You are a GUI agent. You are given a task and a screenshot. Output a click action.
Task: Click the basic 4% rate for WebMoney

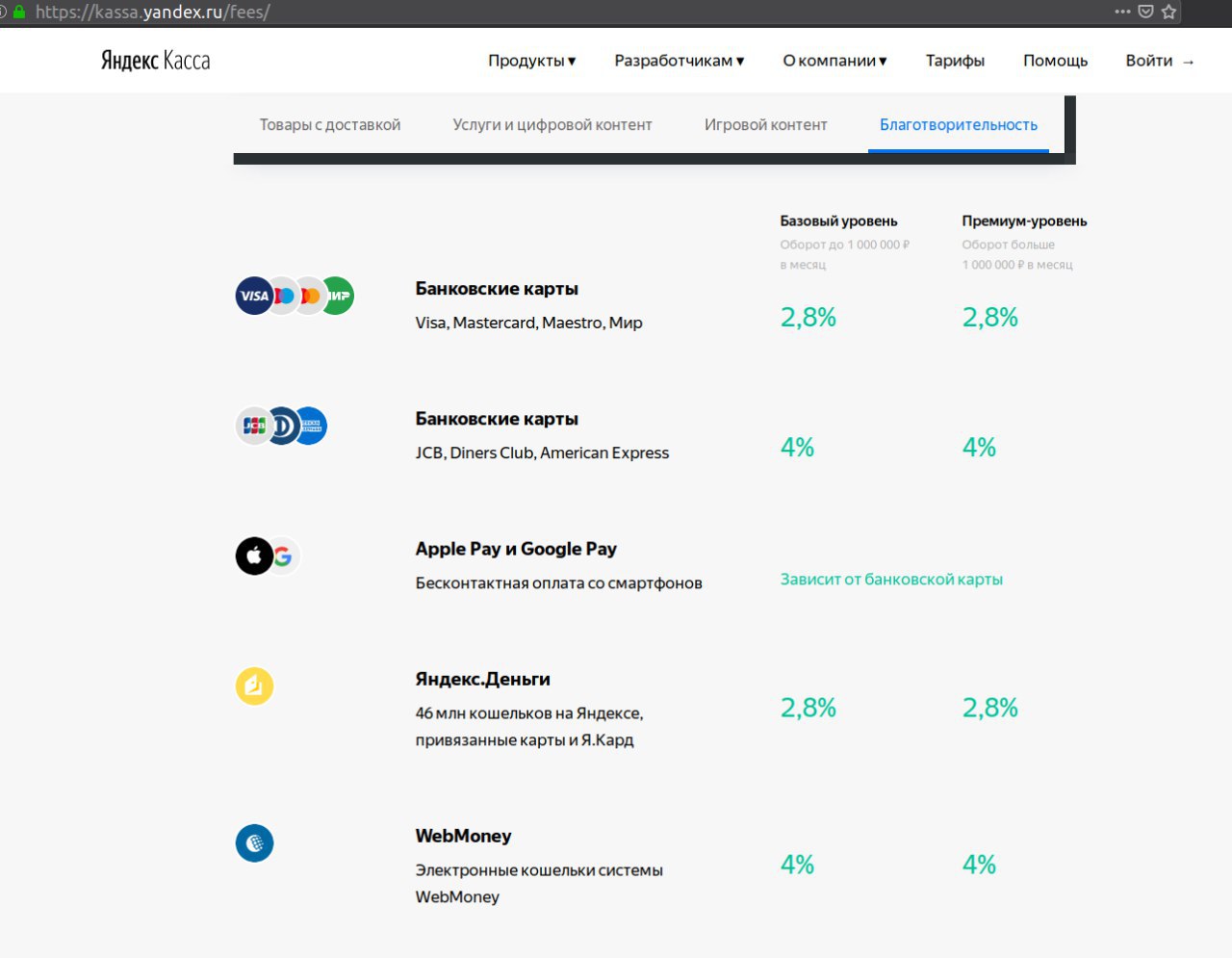pyautogui.click(x=797, y=865)
